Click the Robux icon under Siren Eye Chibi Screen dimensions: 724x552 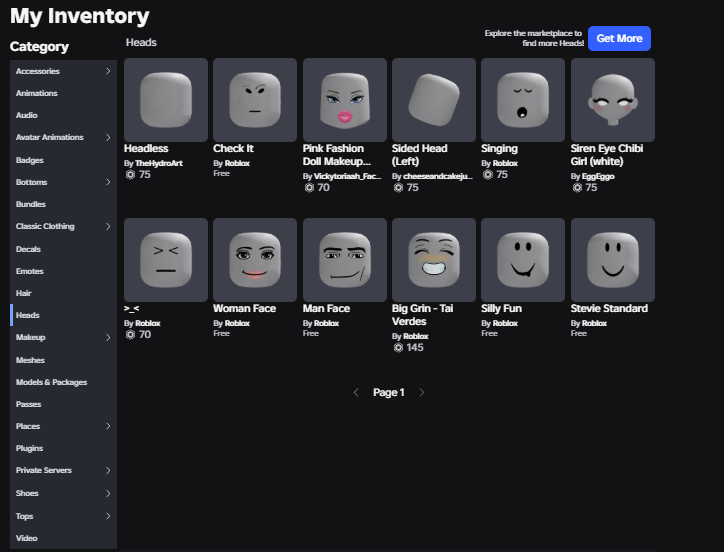click(577, 188)
